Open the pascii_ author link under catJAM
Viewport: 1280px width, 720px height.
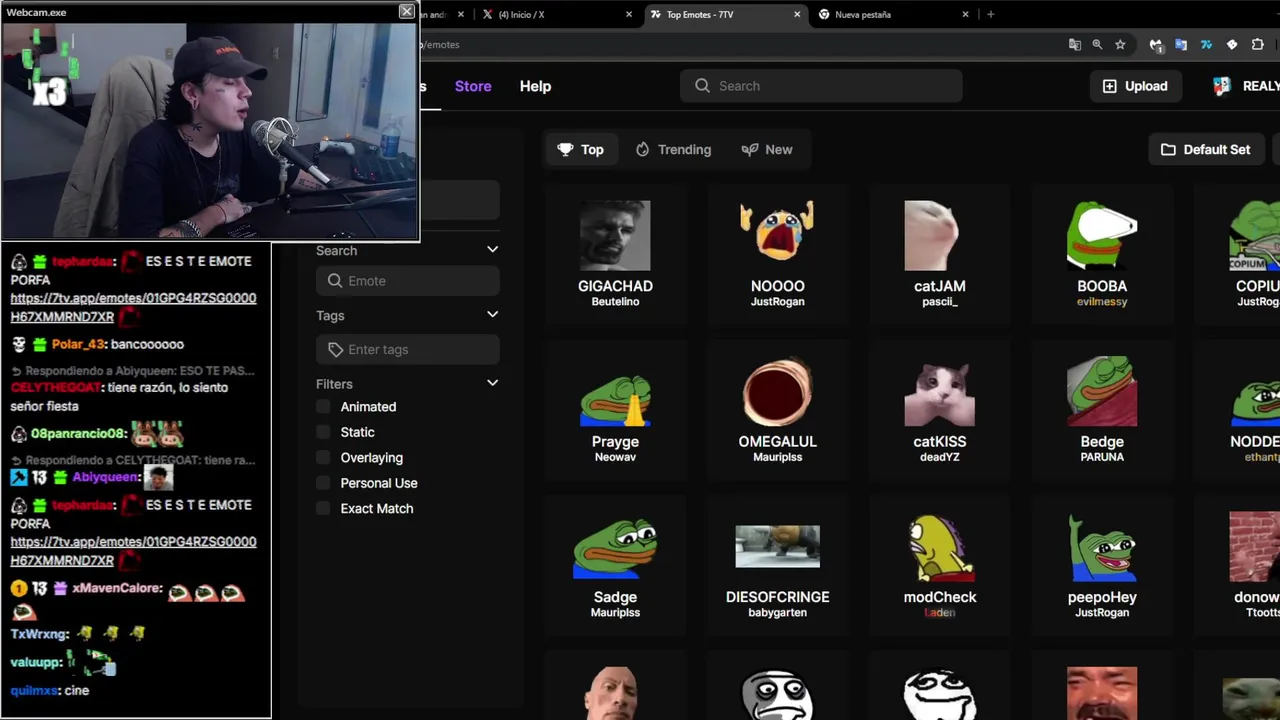pos(939,301)
